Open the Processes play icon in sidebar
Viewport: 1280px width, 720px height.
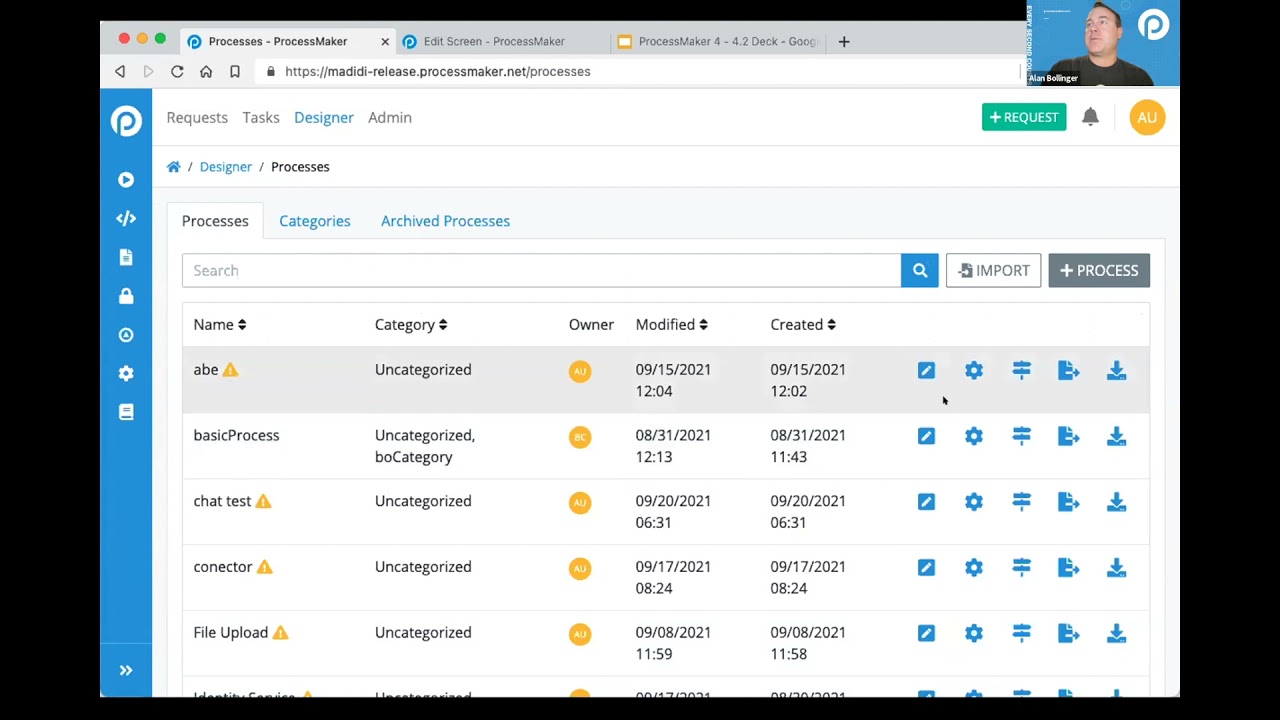click(126, 180)
